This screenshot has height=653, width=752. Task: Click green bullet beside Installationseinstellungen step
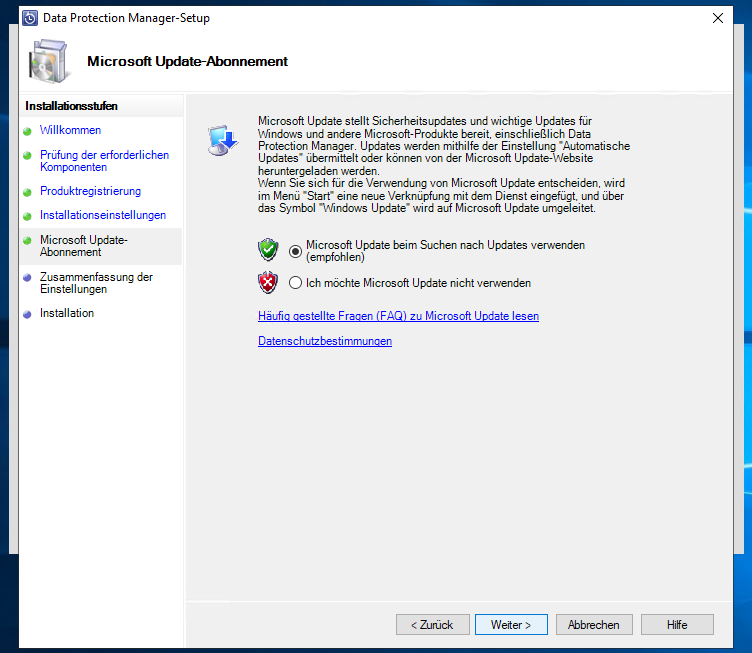tap(27, 216)
